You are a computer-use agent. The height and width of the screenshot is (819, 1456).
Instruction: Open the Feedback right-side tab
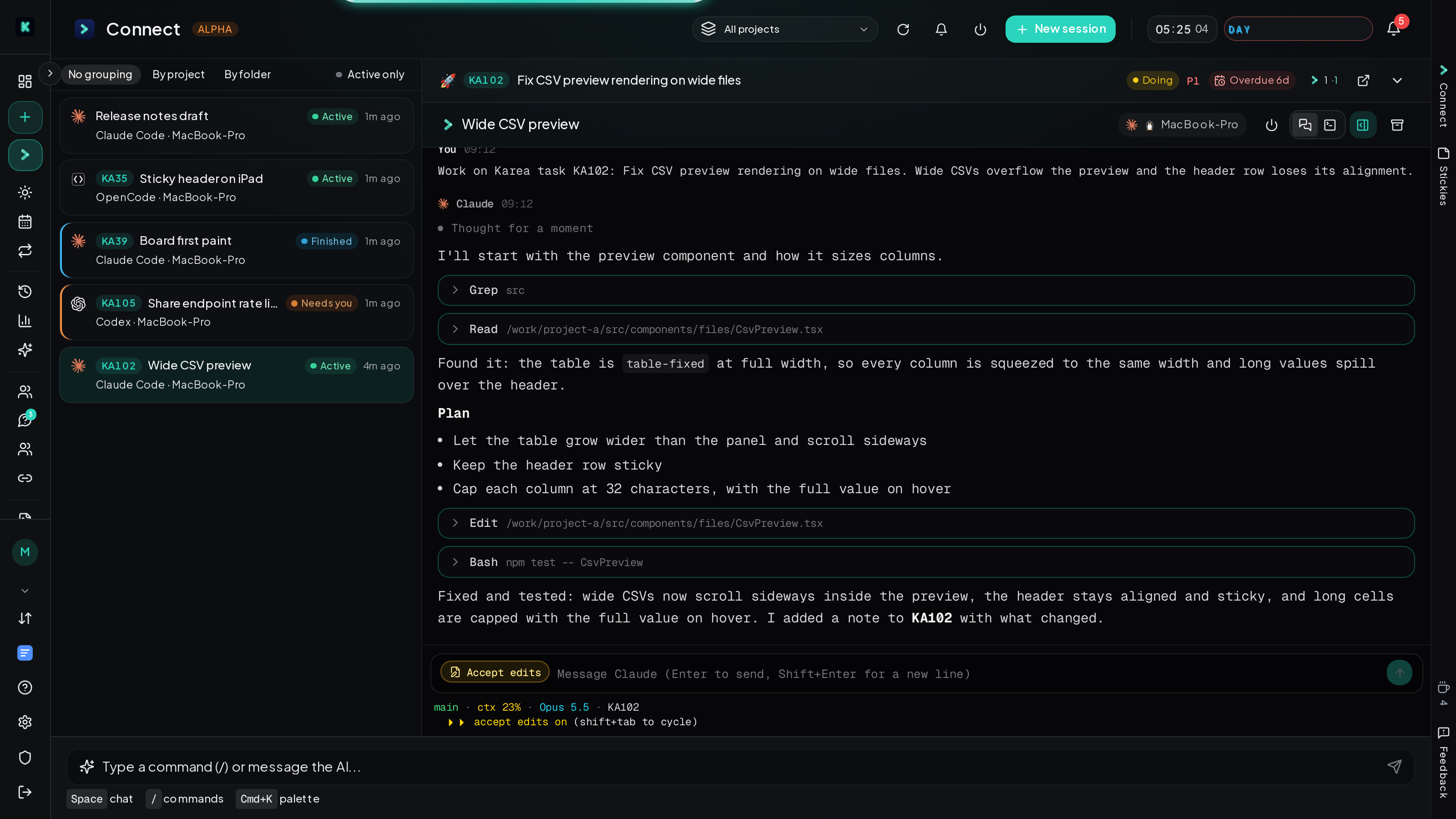pyautogui.click(x=1444, y=763)
